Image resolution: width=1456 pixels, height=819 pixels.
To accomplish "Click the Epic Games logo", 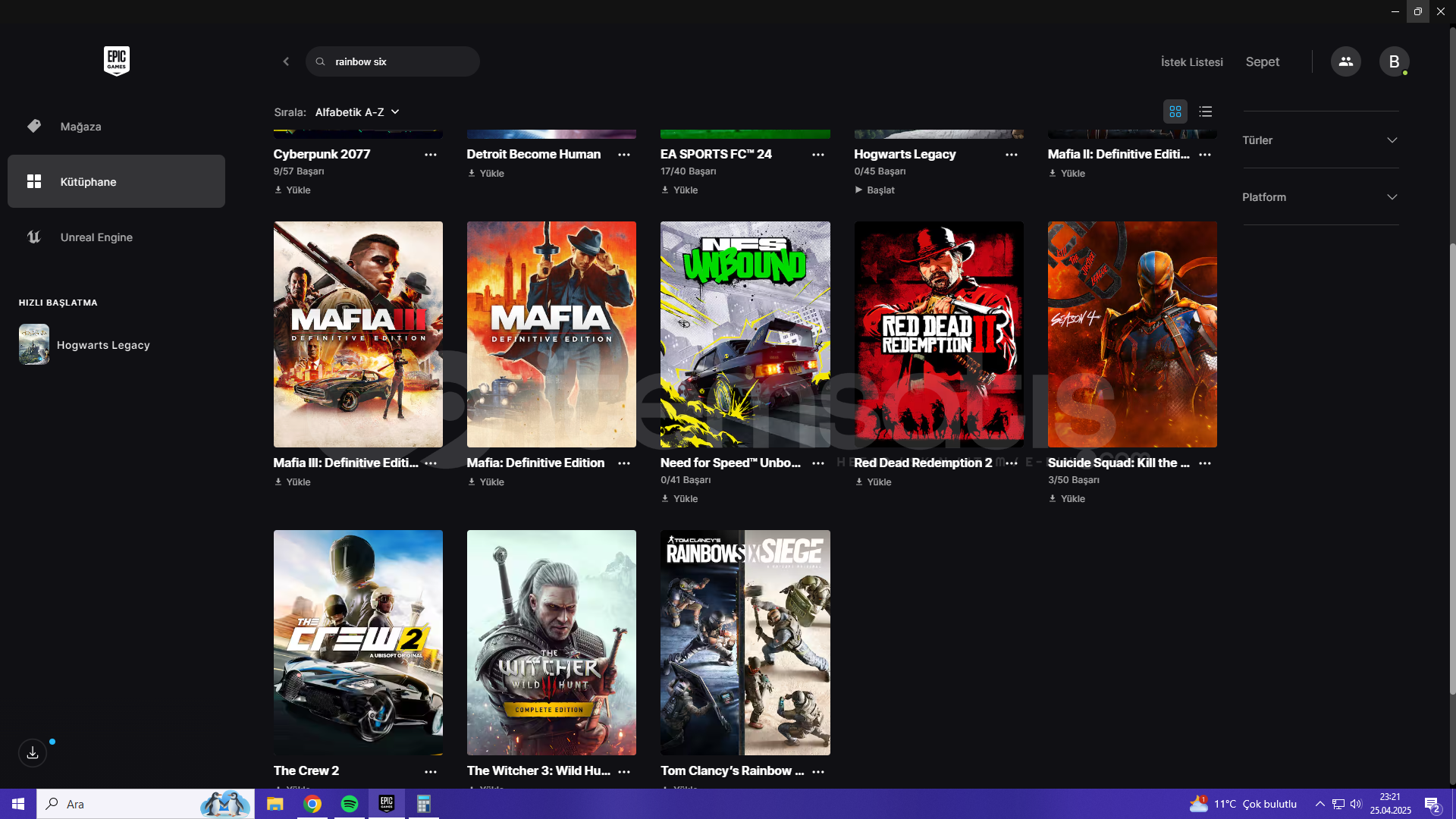I will pos(116,61).
